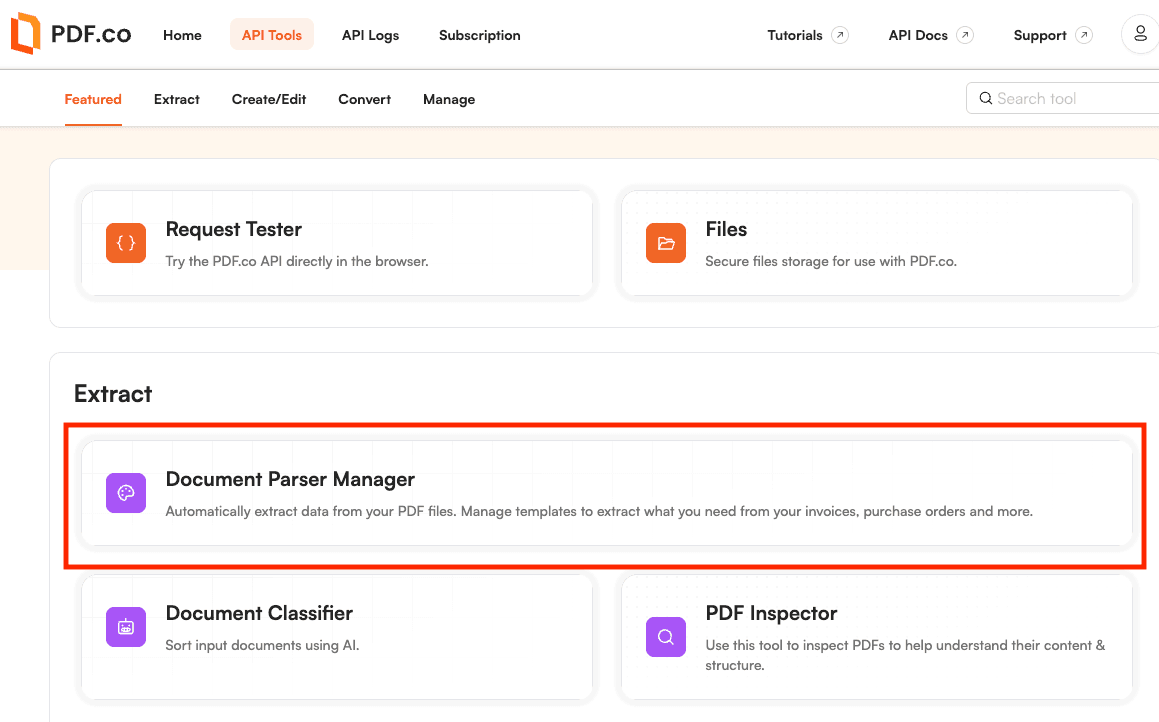Image resolution: width=1159 pixels, height=722 pixels.
Task: Click the PDF Inspector magnifier icon
Action: 666,636
